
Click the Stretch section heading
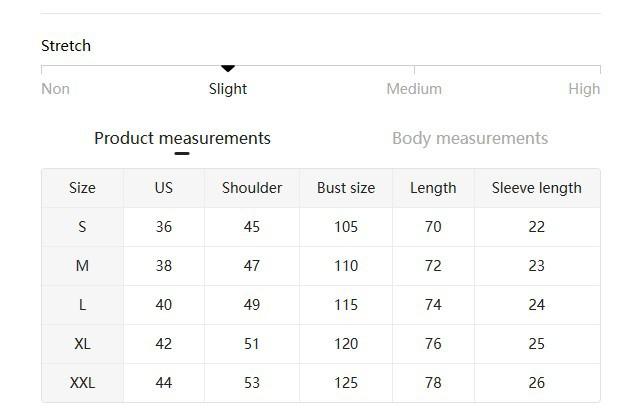click(66, 46)
